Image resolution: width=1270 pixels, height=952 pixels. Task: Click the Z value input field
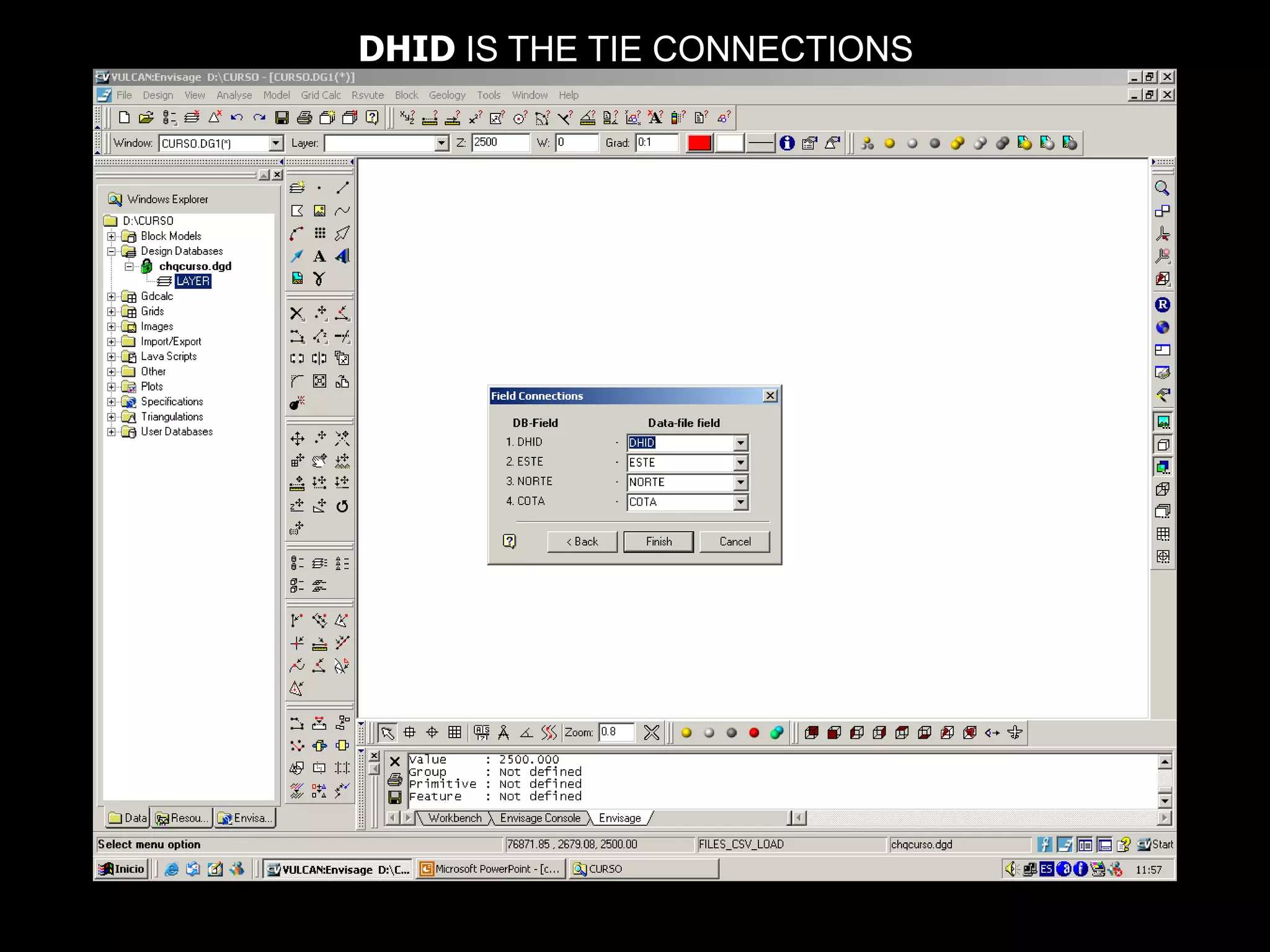point(500,143)
